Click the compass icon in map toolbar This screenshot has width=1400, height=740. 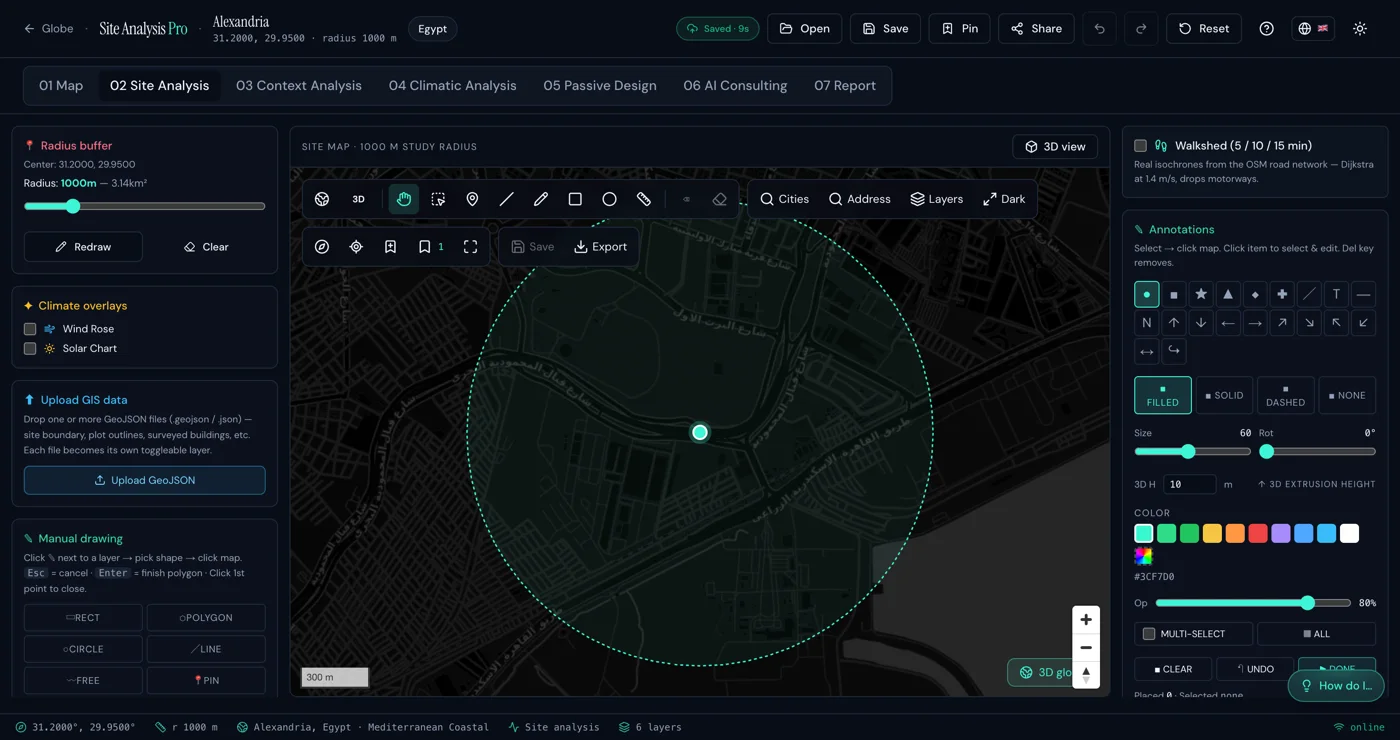[x=322, y=247]
